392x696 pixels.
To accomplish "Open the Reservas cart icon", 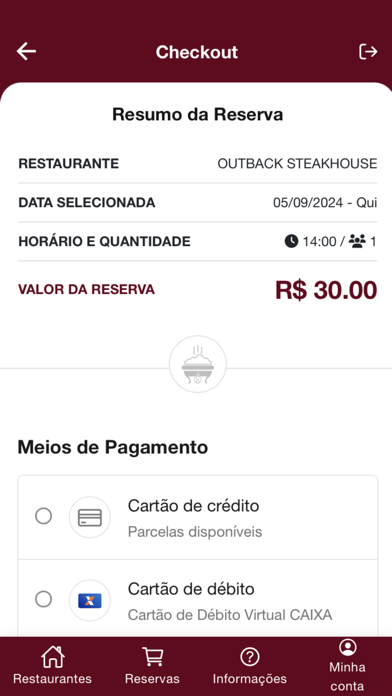I will coord(152,656).
